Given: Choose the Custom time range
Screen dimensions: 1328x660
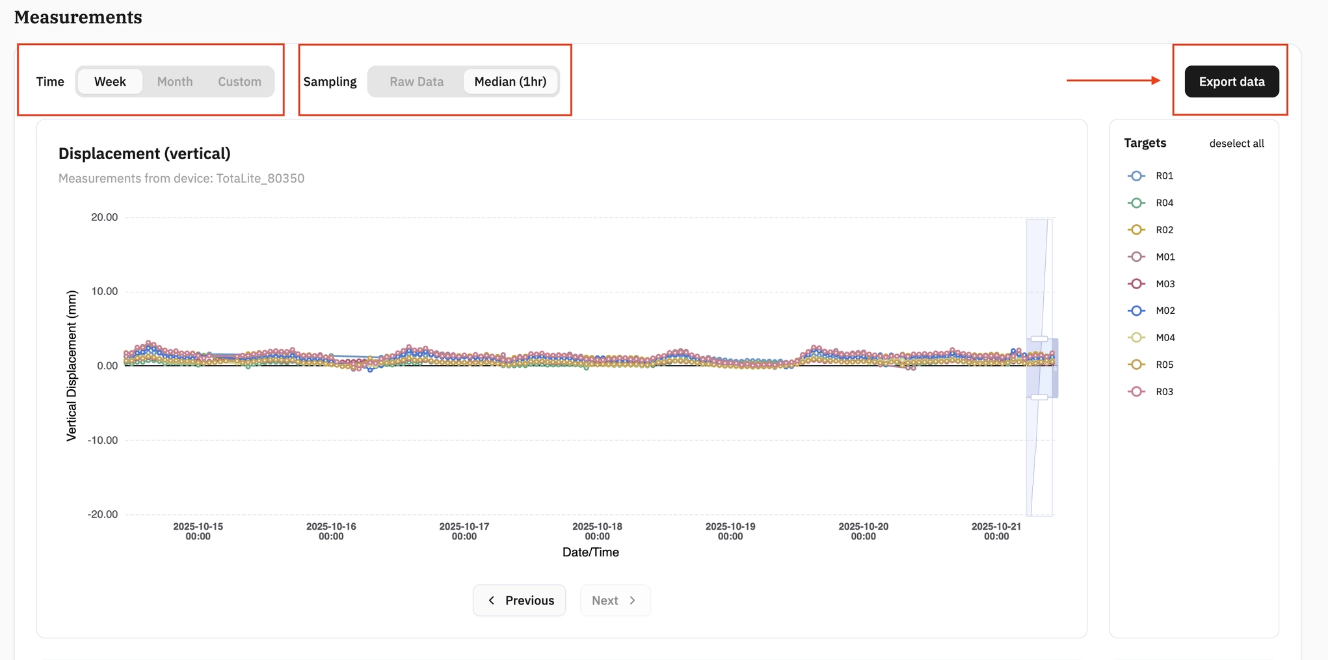Looking at the screenshot, I should [x=240, y=82].
